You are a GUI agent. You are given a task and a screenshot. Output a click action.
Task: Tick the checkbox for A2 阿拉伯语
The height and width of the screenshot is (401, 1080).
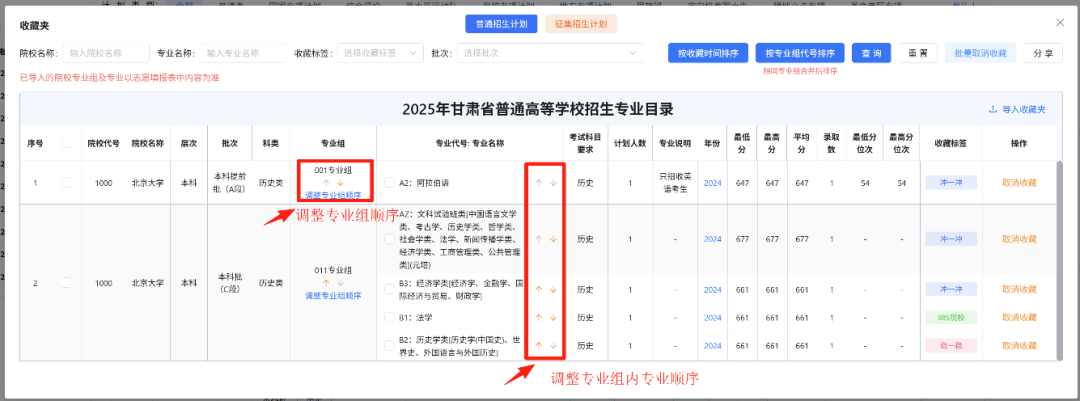pyautogui.click(x=390, y=183)
